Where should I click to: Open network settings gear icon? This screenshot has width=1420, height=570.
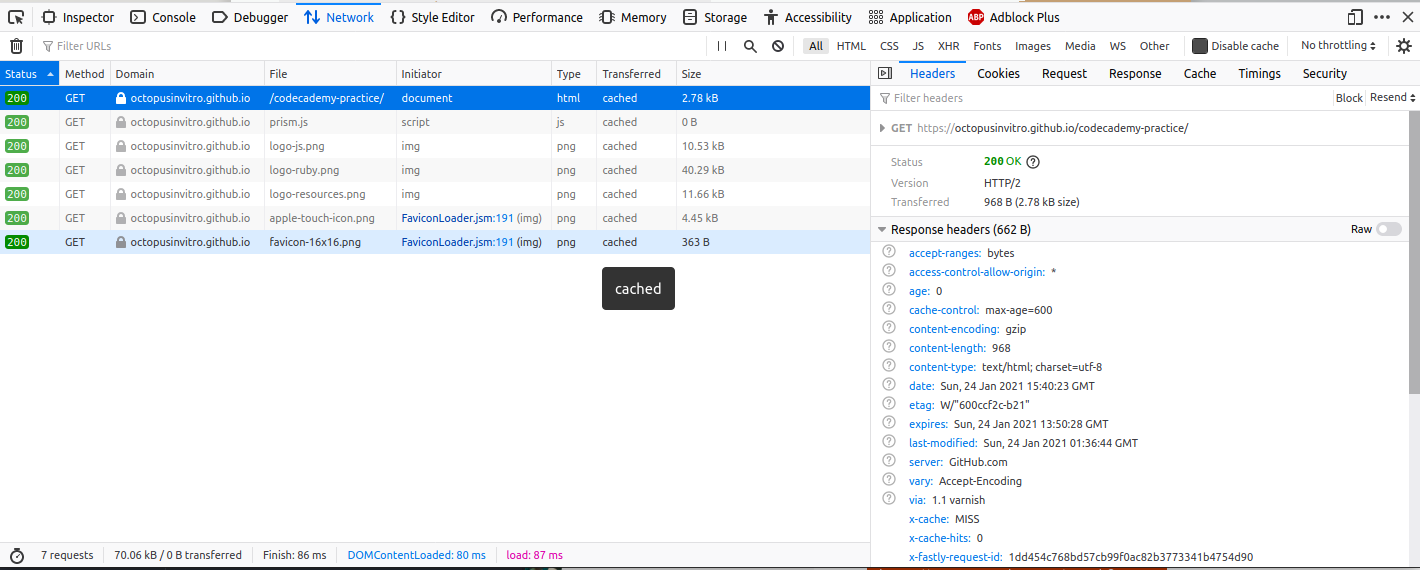(x=1404, y=46)
